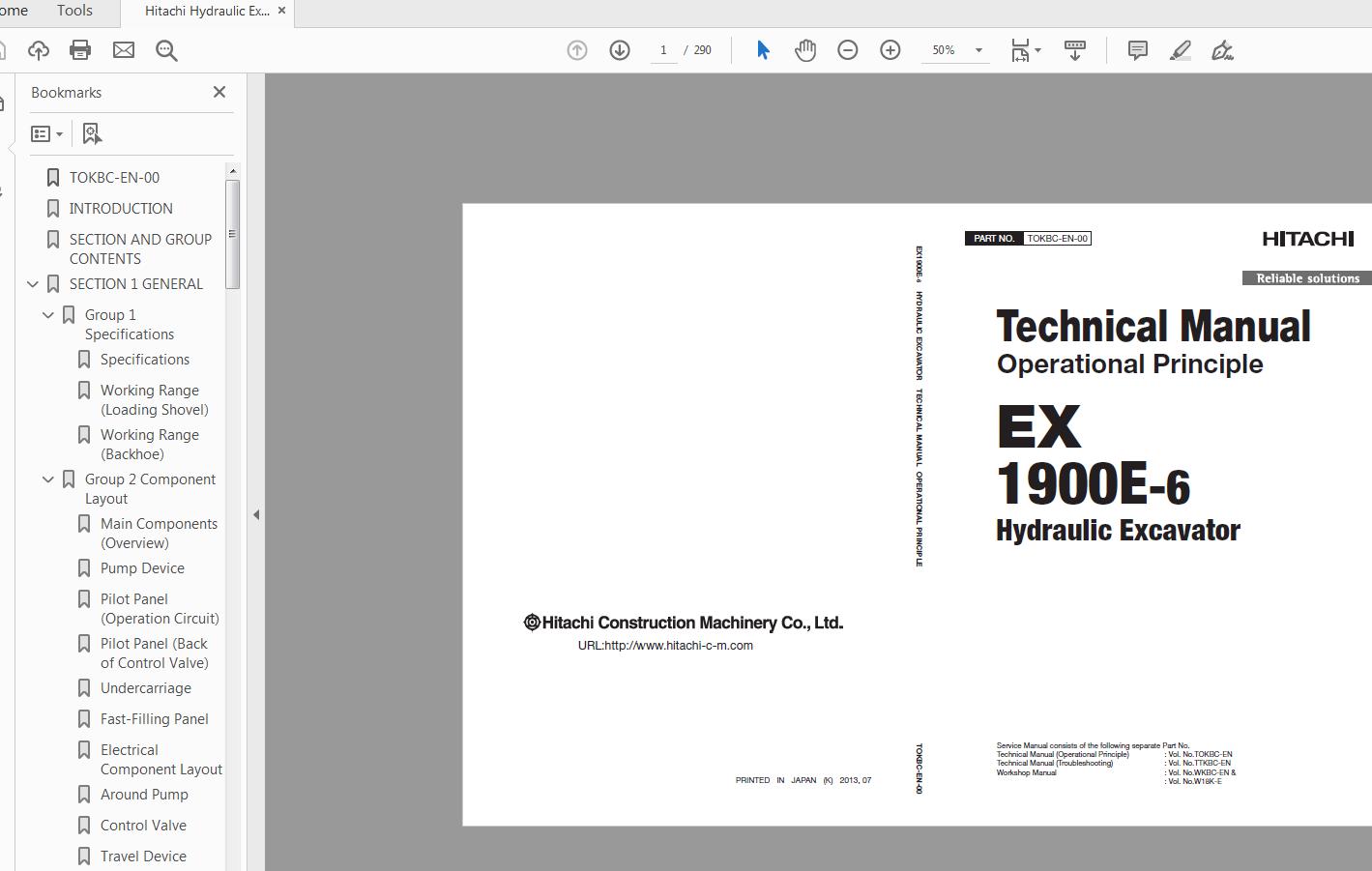Select the Hitachi Hydraulic Ex... document tab
1372x871 pixels.
207,12
